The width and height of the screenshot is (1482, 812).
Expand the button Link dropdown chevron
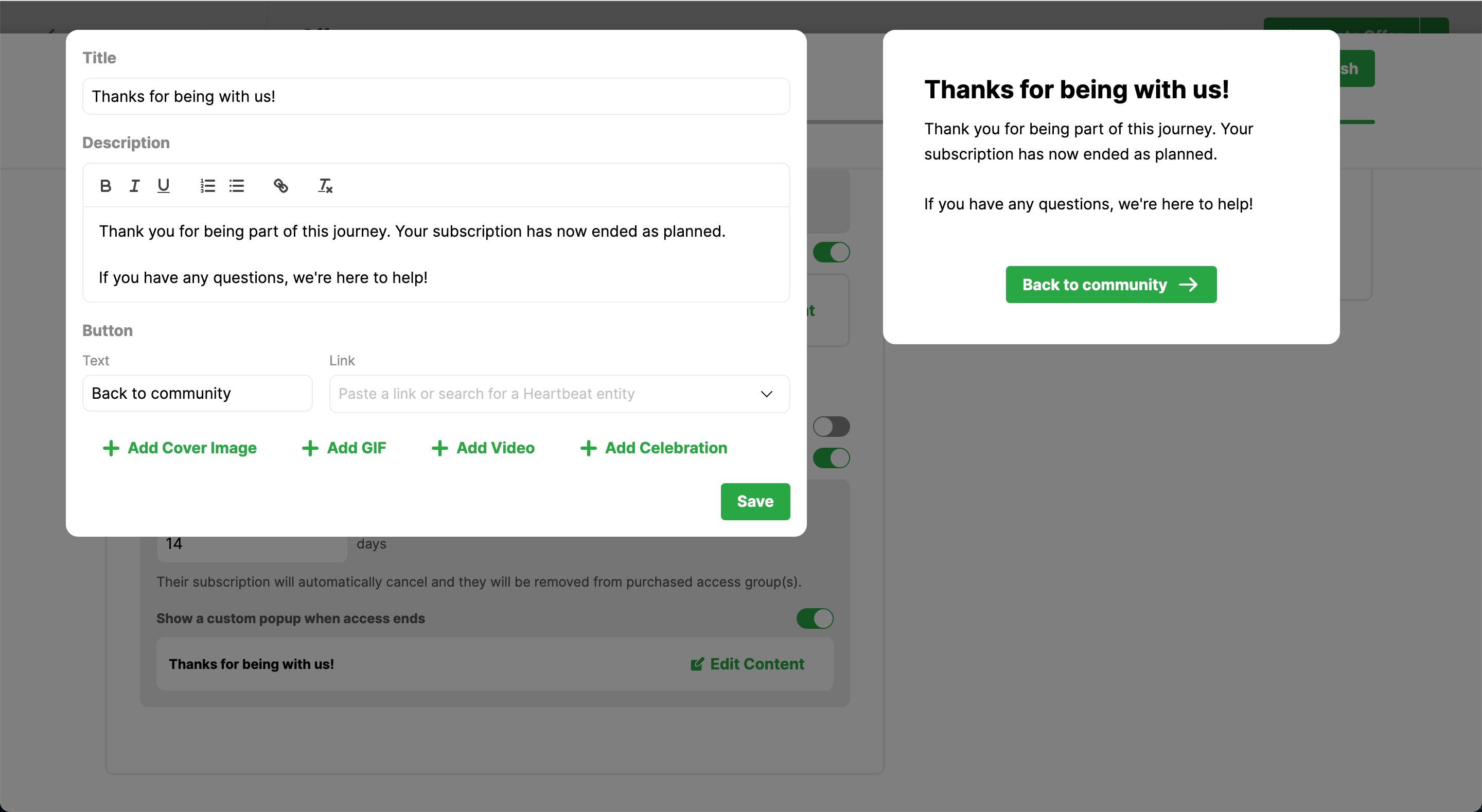pyautogui.click(x=766, y=394)
